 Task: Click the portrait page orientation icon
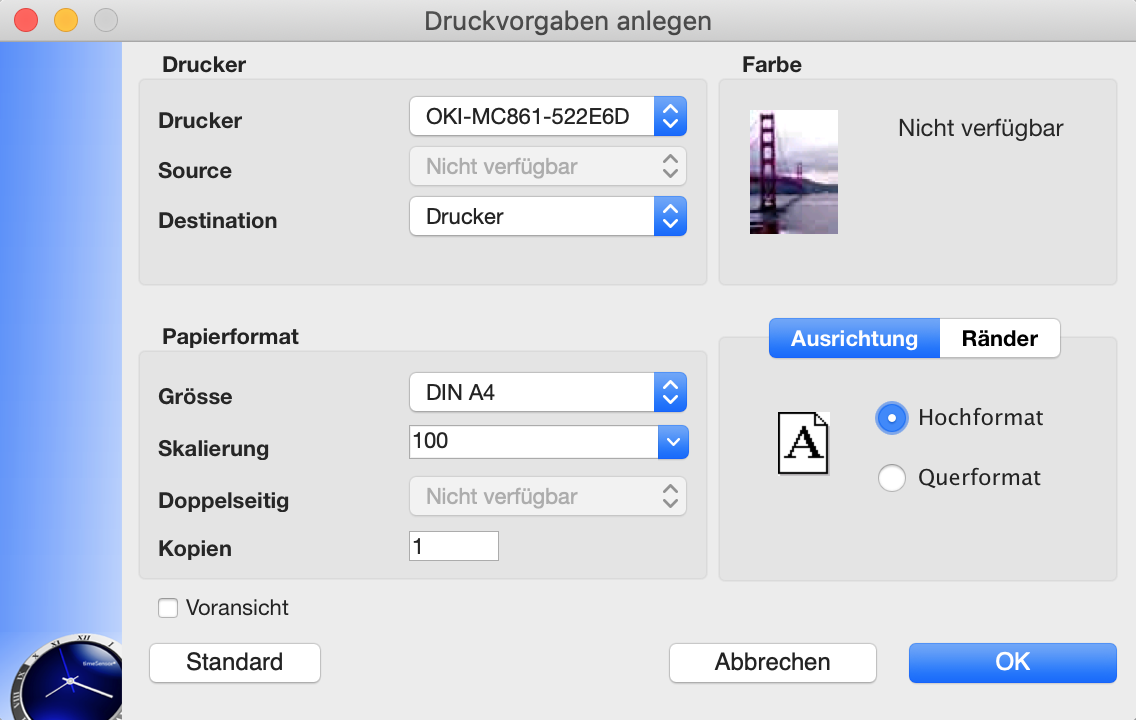[x=803, y=443]
